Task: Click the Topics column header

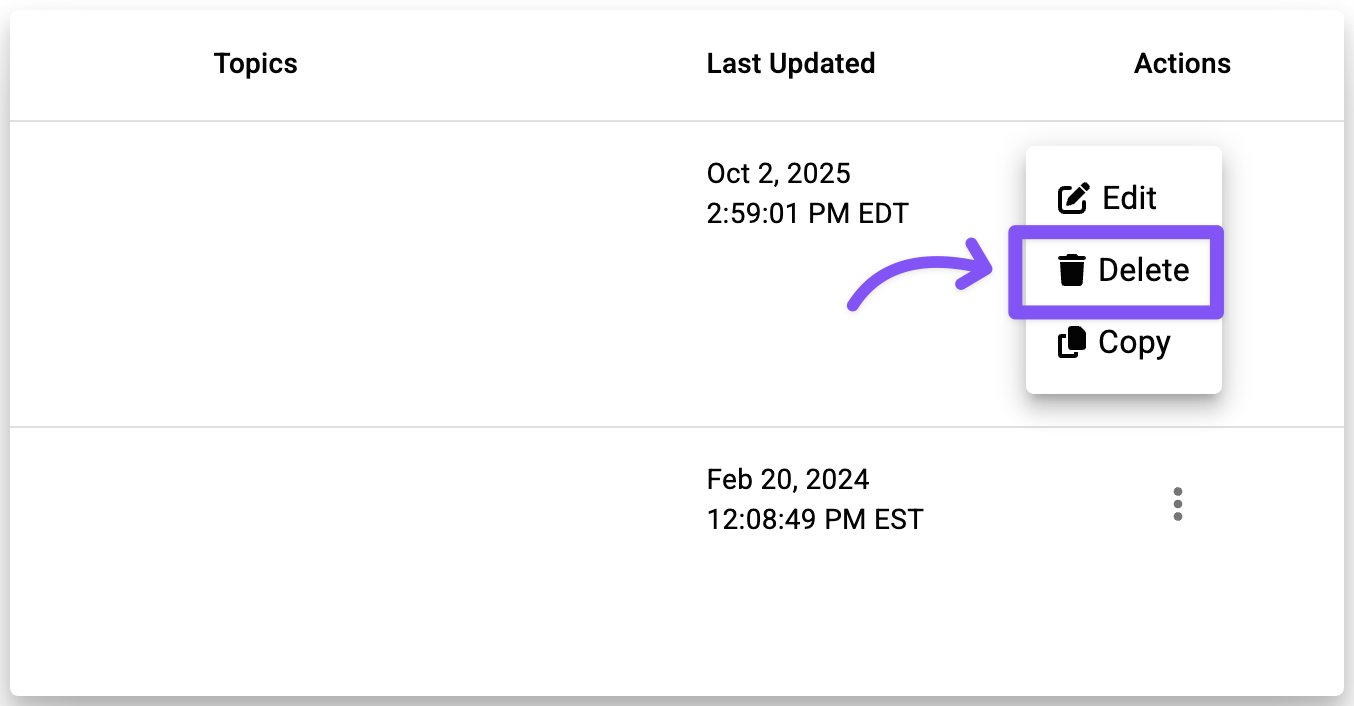Action: pyautogui.click(x=256, y=64)
